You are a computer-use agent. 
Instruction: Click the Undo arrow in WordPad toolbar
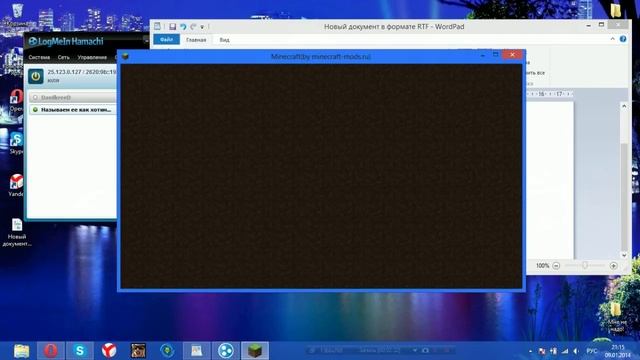click(183, 27)
